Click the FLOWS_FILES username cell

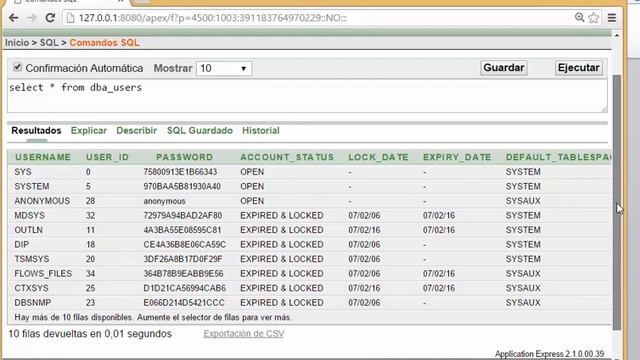point(43,273)
